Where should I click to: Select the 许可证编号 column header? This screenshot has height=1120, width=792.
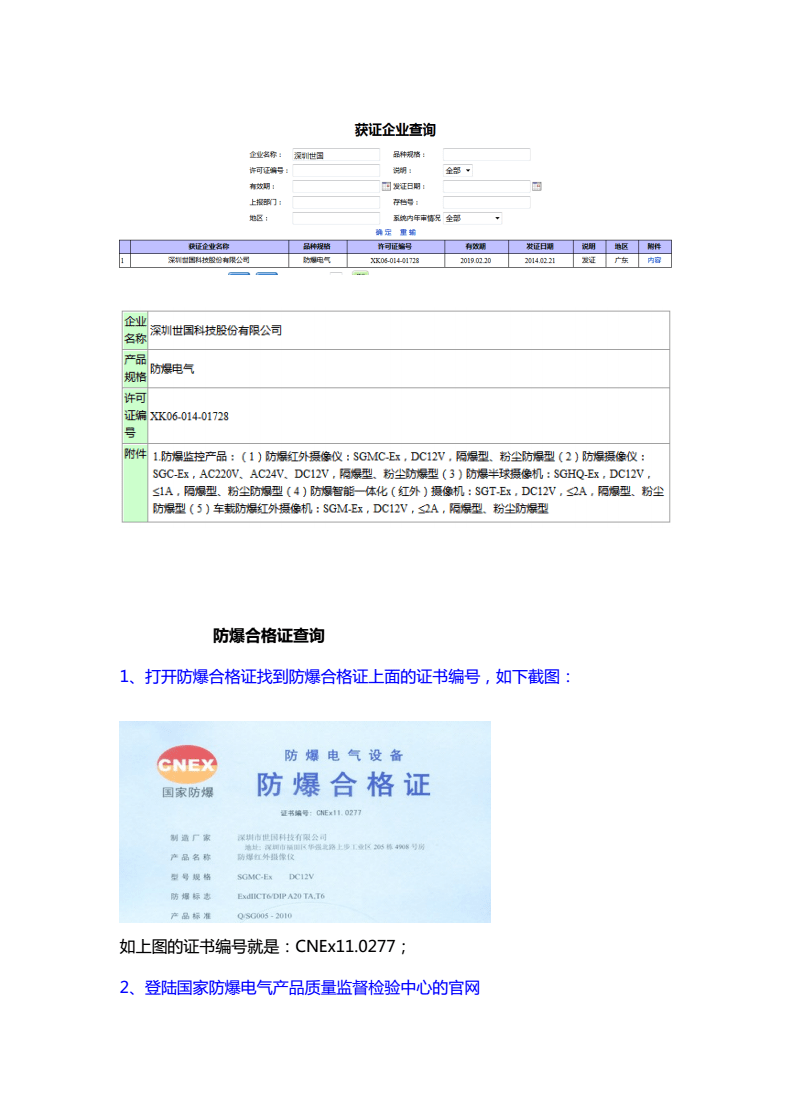[395, 246]
